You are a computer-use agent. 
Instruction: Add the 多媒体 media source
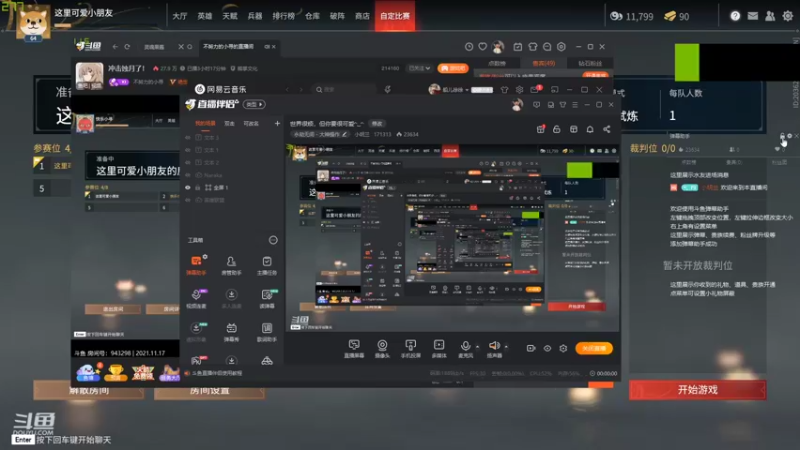pyautogui.click(x=439, y=349)
